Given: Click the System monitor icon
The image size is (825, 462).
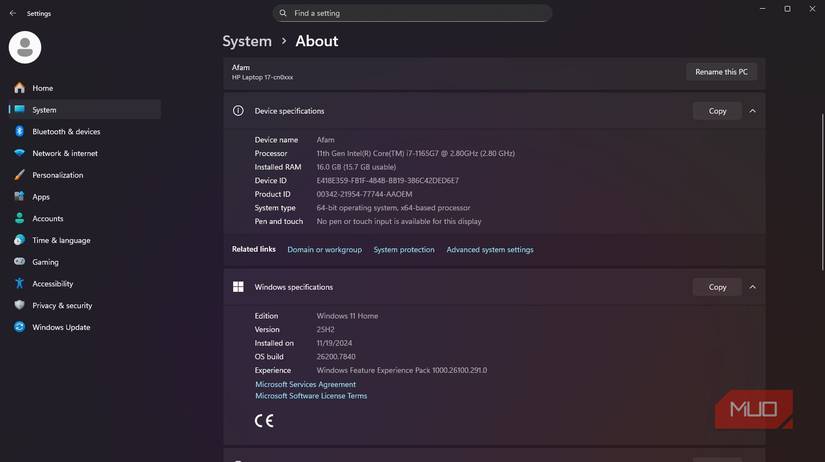Looking at the screenshot, I should [x=19, y=109].
